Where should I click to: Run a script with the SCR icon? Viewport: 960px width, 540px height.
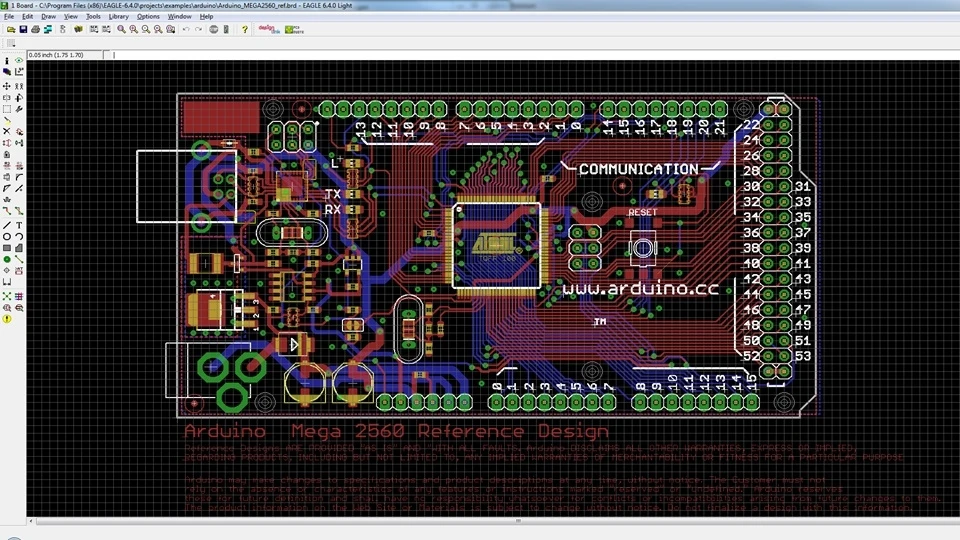pos(94,29)
